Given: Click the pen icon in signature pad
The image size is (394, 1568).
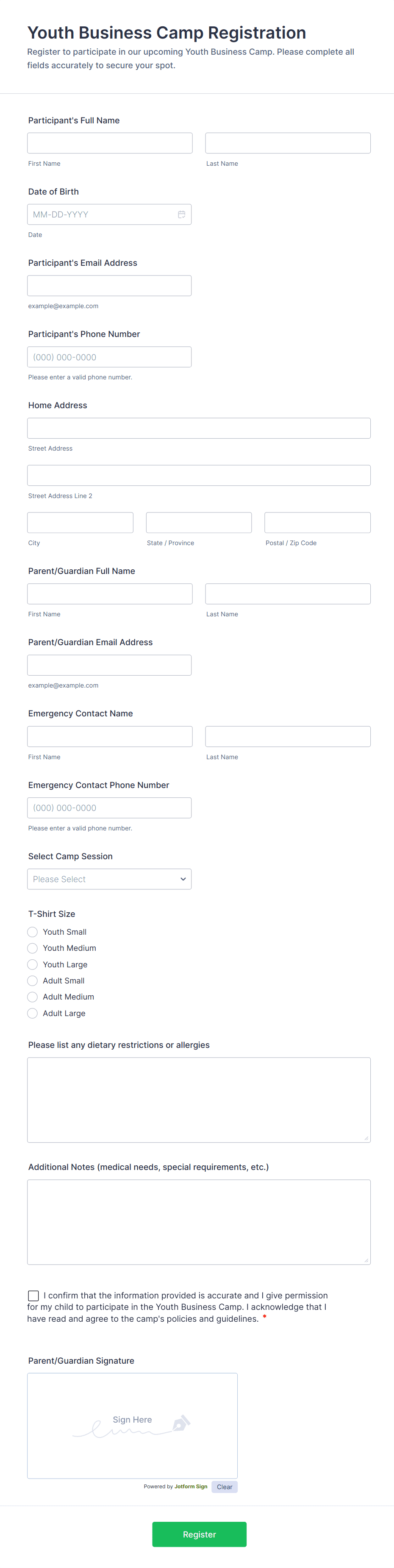Looking at the screenshot, I should click(181, 1423).
